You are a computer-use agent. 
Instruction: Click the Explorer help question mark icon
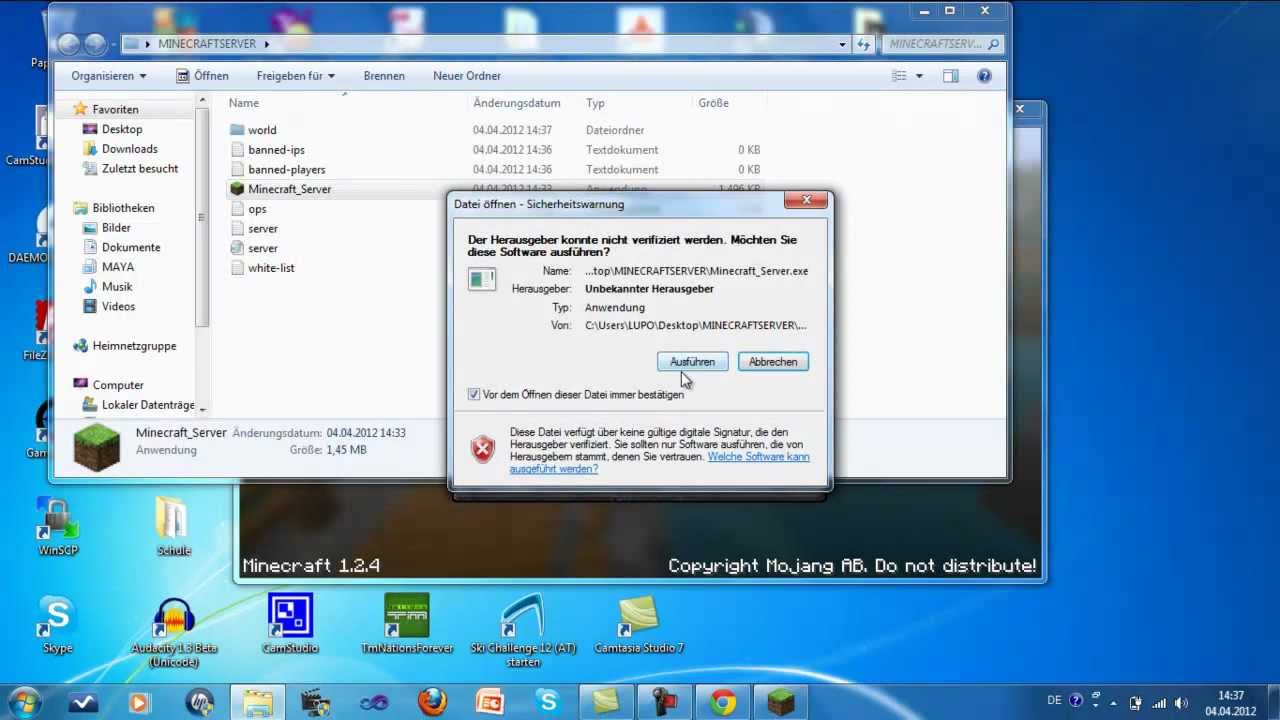point(984,76)
